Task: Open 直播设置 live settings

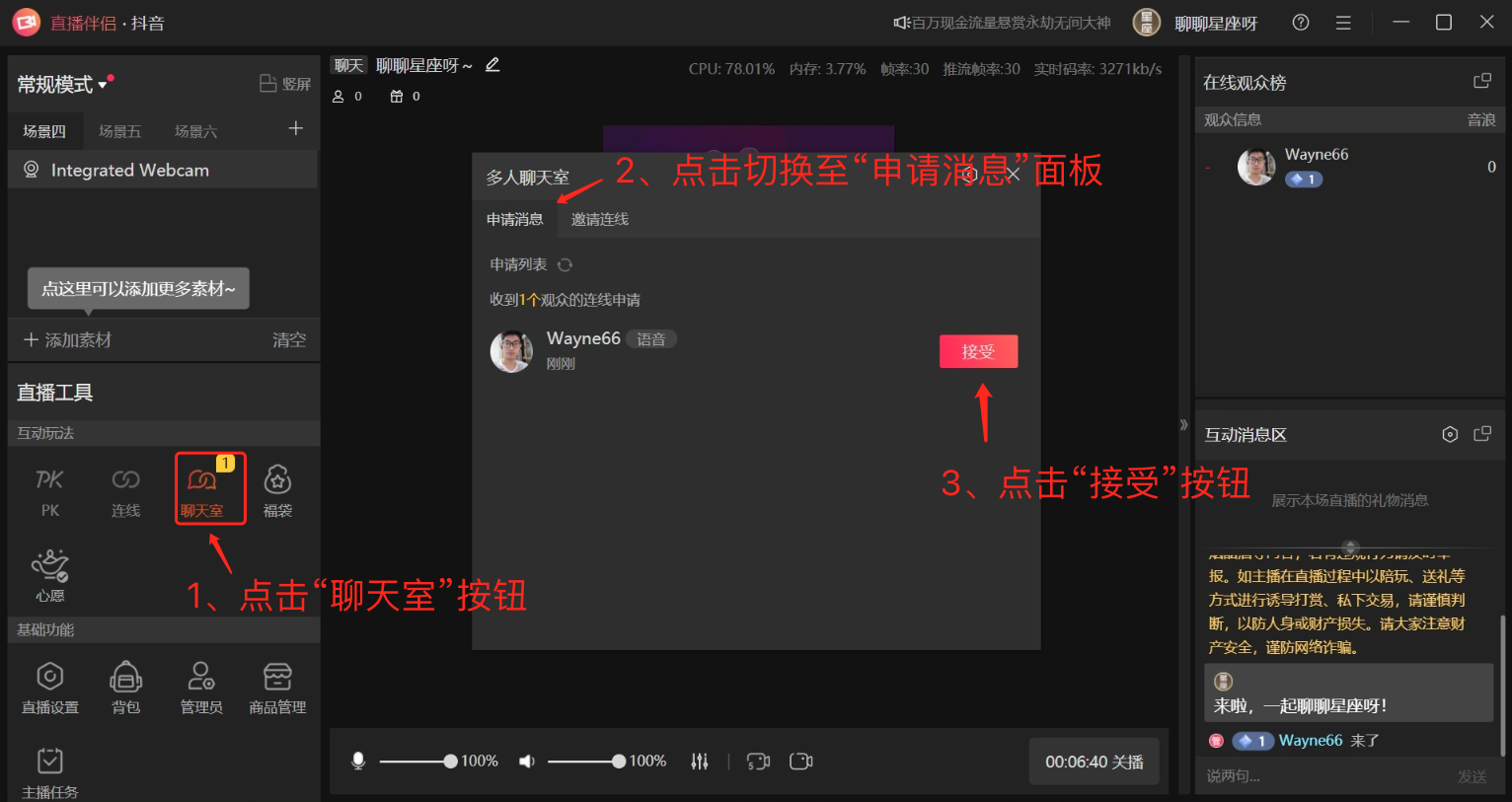Action: click(50, 687)
